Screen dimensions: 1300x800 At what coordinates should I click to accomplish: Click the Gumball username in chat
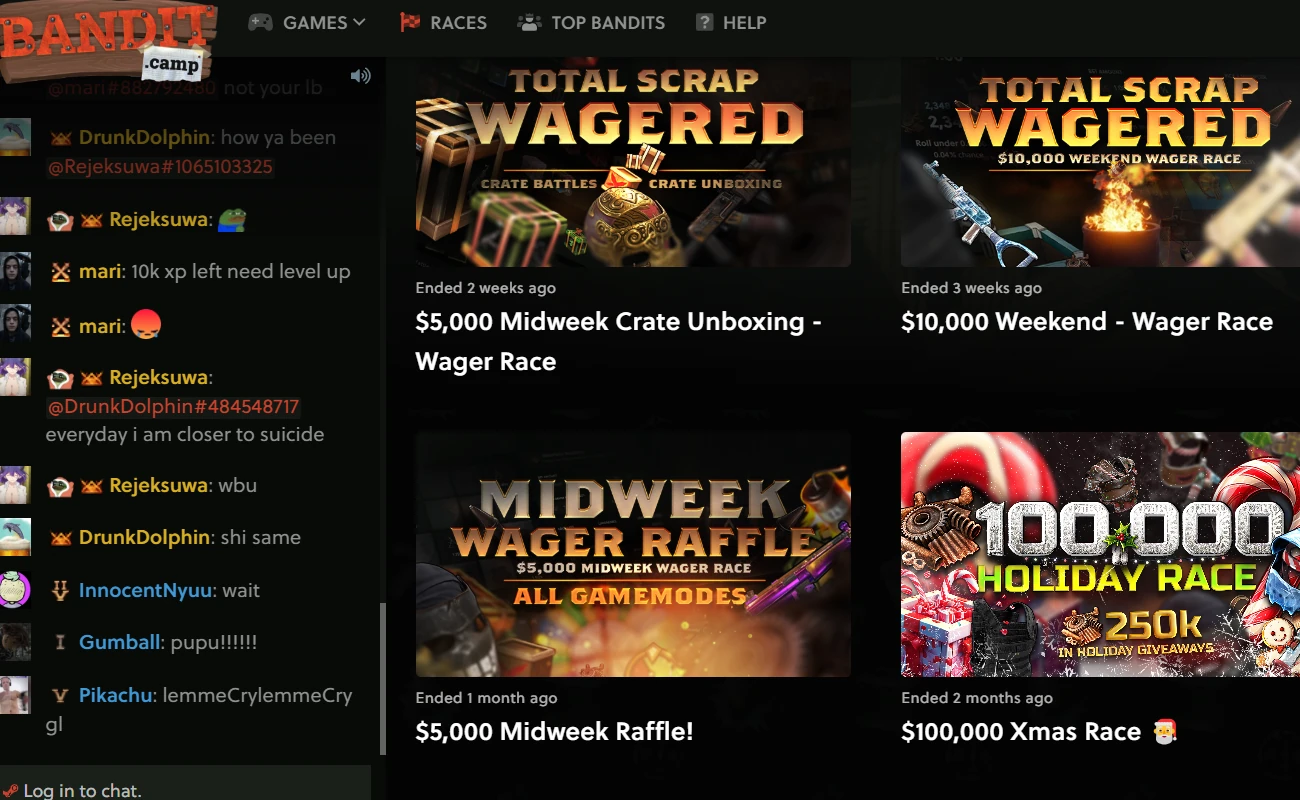(x=119, y=642)
